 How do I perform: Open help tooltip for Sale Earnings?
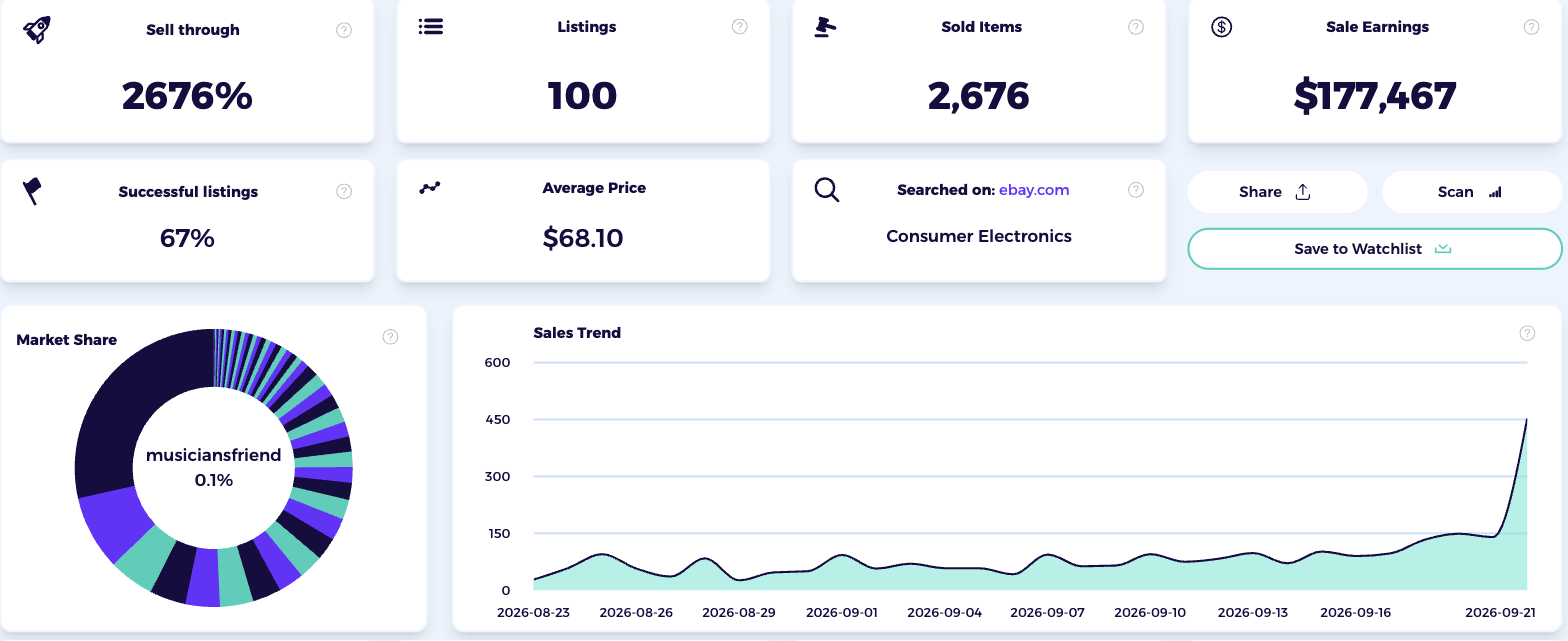[x=1531, y=27]
